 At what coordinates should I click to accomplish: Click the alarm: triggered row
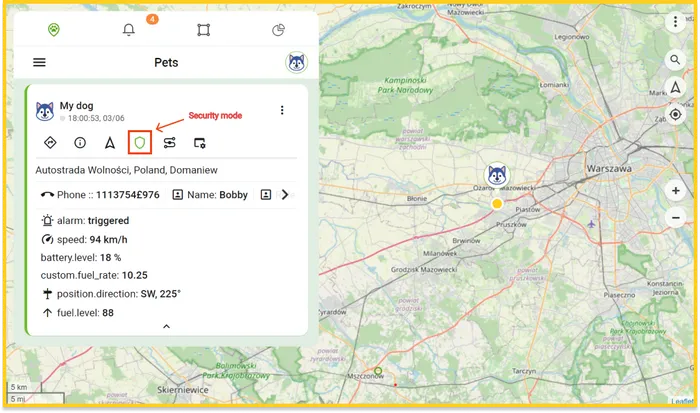(x=85, y=221)
